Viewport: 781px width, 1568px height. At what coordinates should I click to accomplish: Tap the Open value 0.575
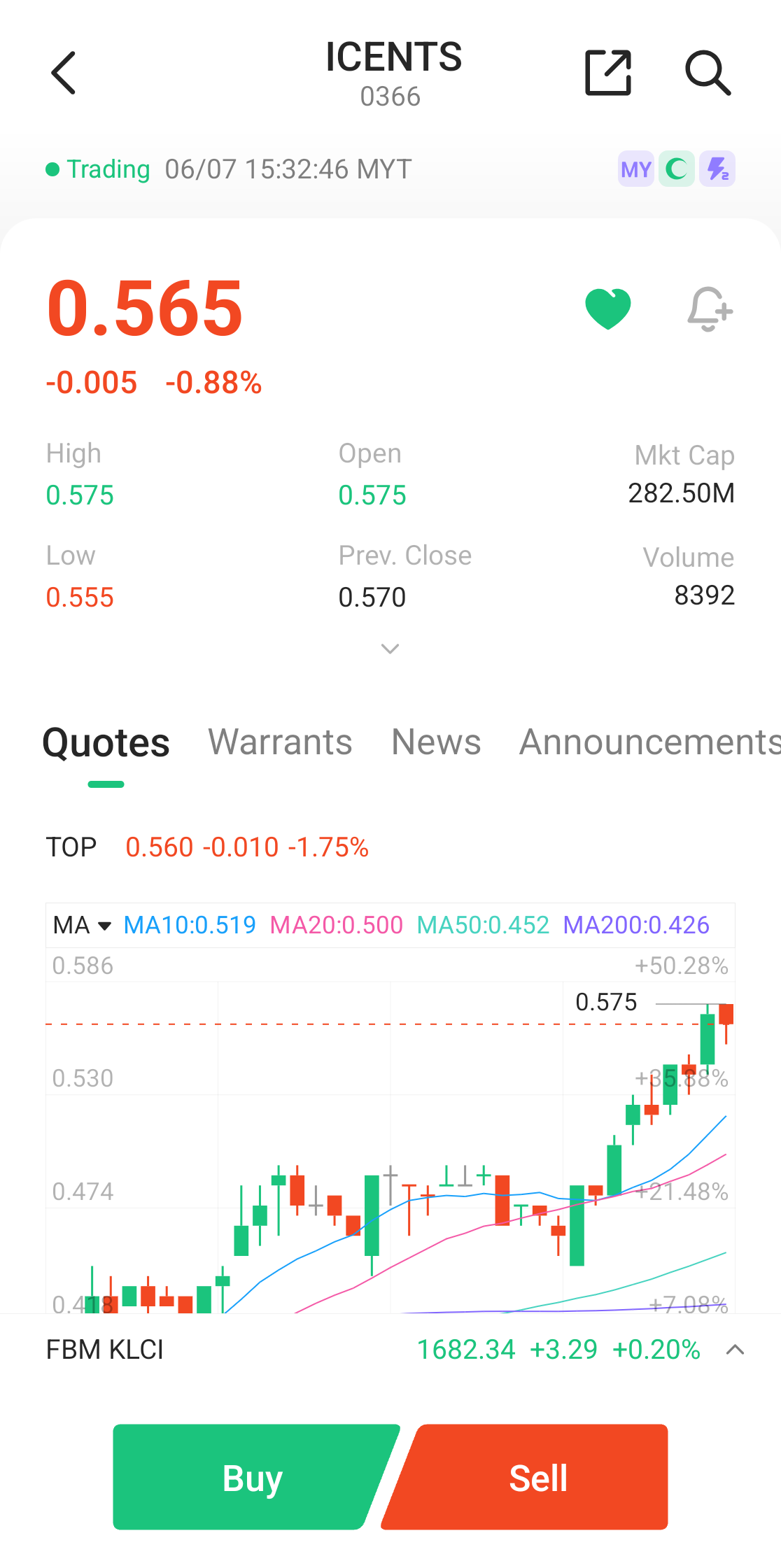tap(372, 495)
